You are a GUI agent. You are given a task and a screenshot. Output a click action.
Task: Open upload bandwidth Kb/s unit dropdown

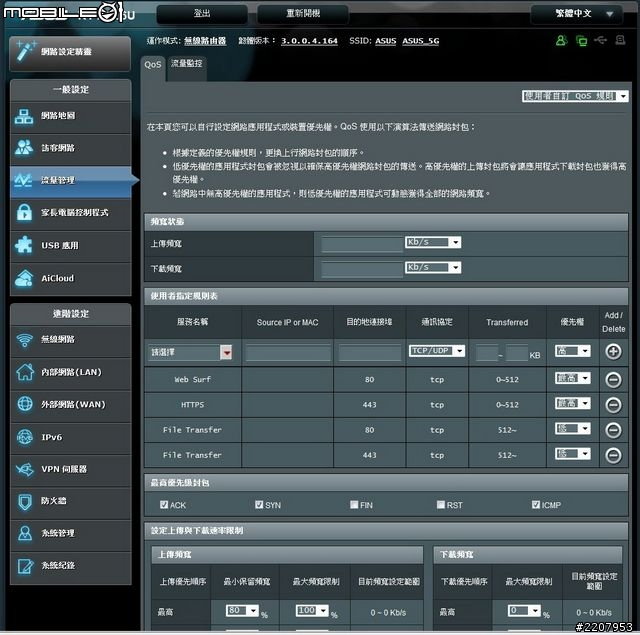pyautogui.click(x=433, y=242)
